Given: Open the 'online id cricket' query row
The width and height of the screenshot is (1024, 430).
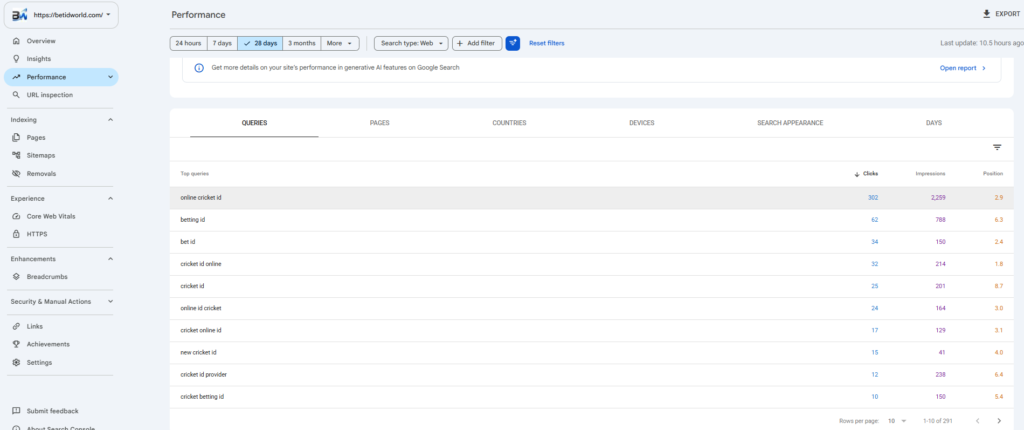Looking at the screenshot, I should pos(592,308).
